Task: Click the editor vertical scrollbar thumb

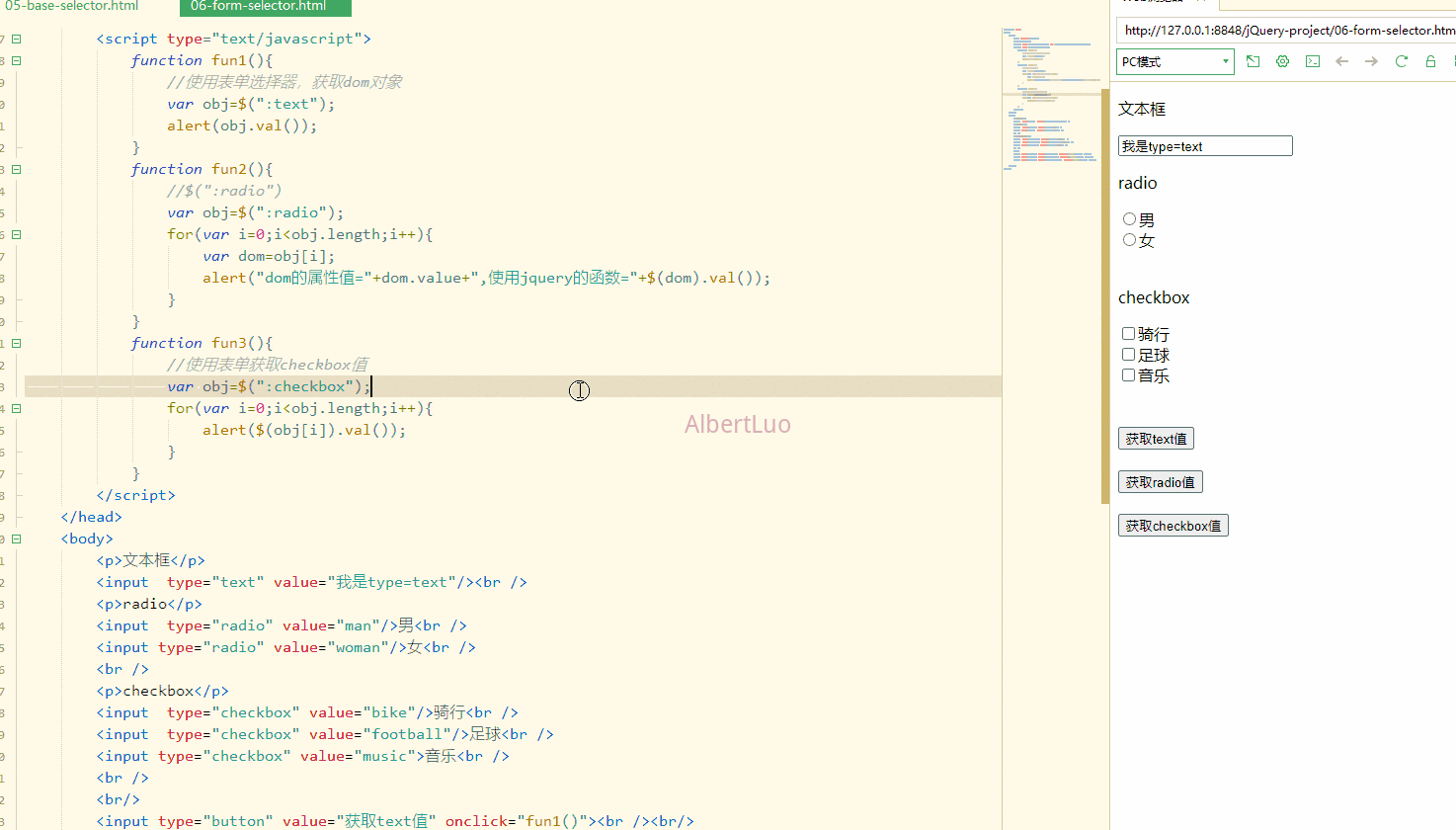Action: (1105, 296)
